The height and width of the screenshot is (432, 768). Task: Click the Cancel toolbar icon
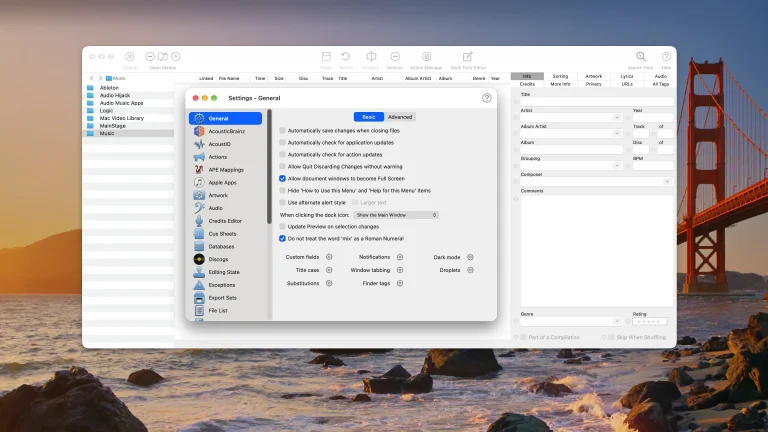pyautogui.click(x=130, y=57)
